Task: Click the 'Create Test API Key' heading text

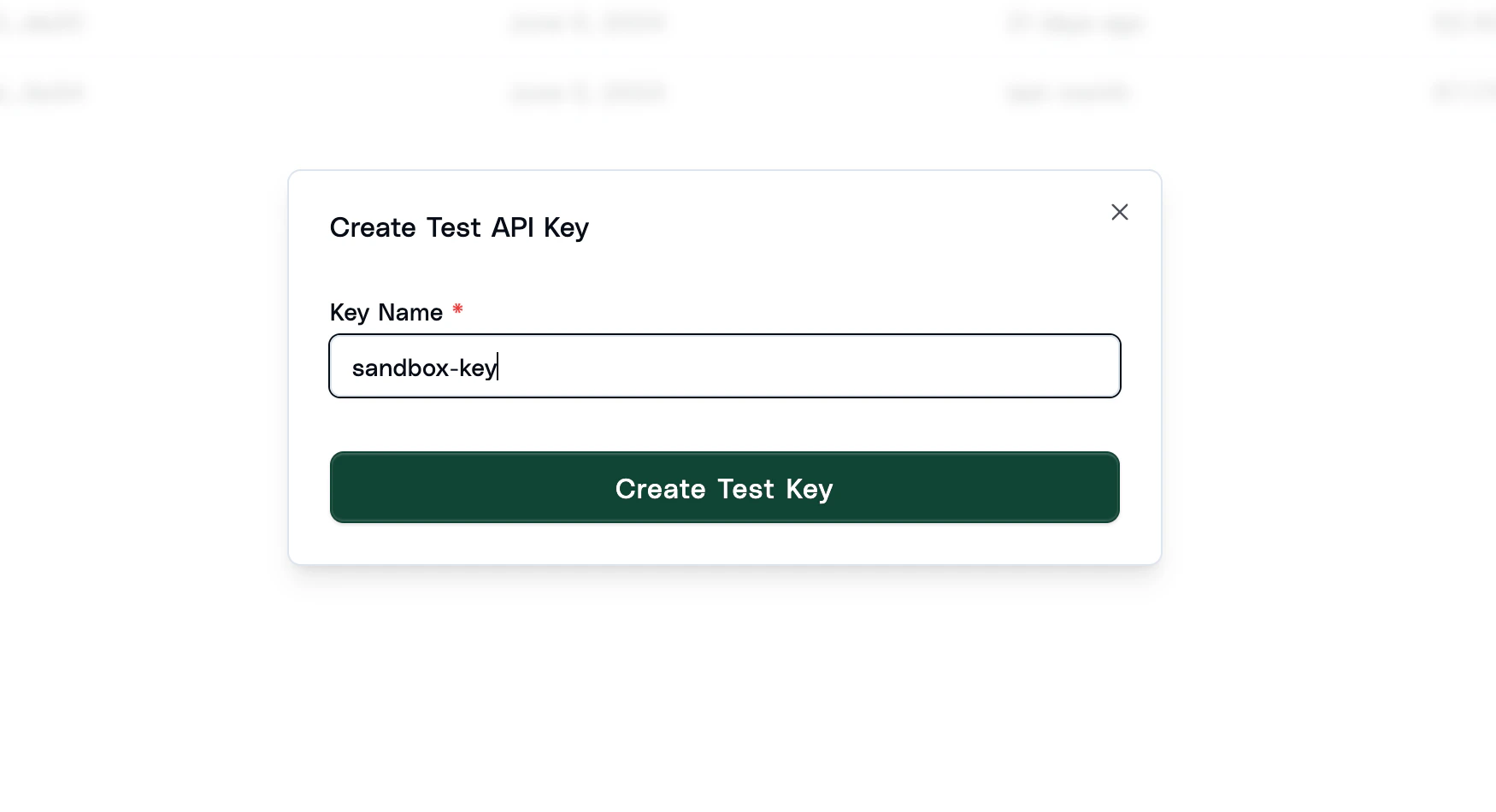Action: [459, 228]
